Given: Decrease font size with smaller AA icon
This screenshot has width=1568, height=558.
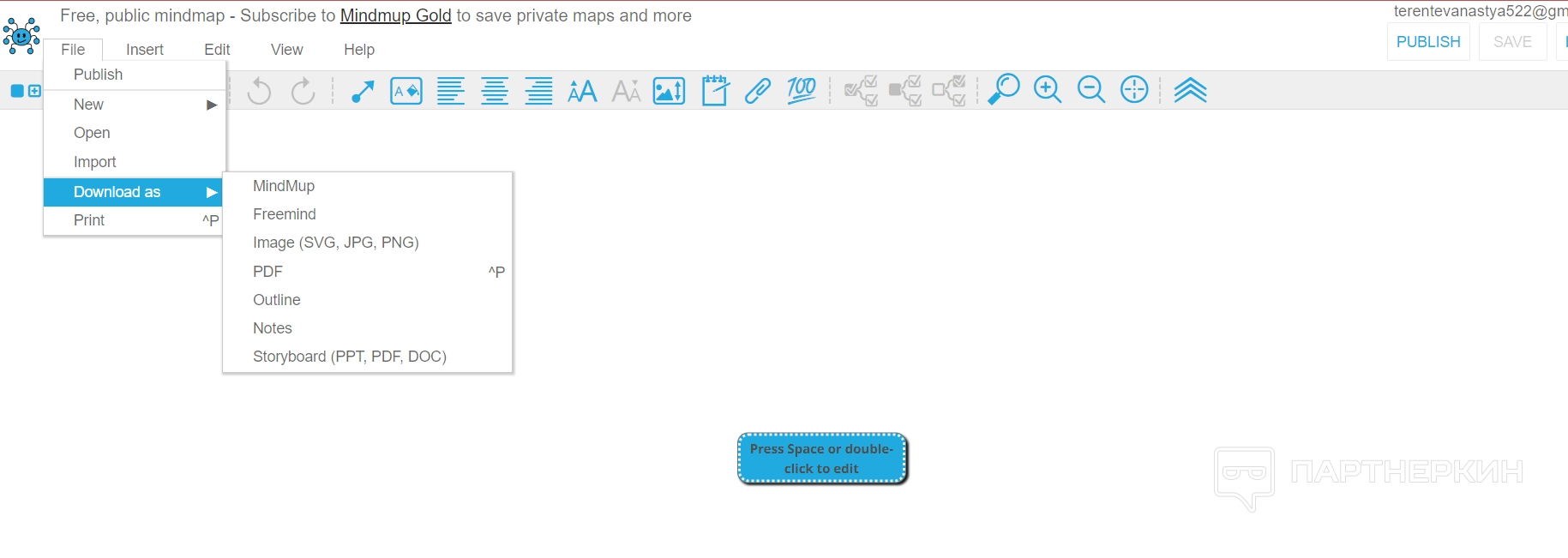Looking at the screenshot, I should (x=626, y=90).
